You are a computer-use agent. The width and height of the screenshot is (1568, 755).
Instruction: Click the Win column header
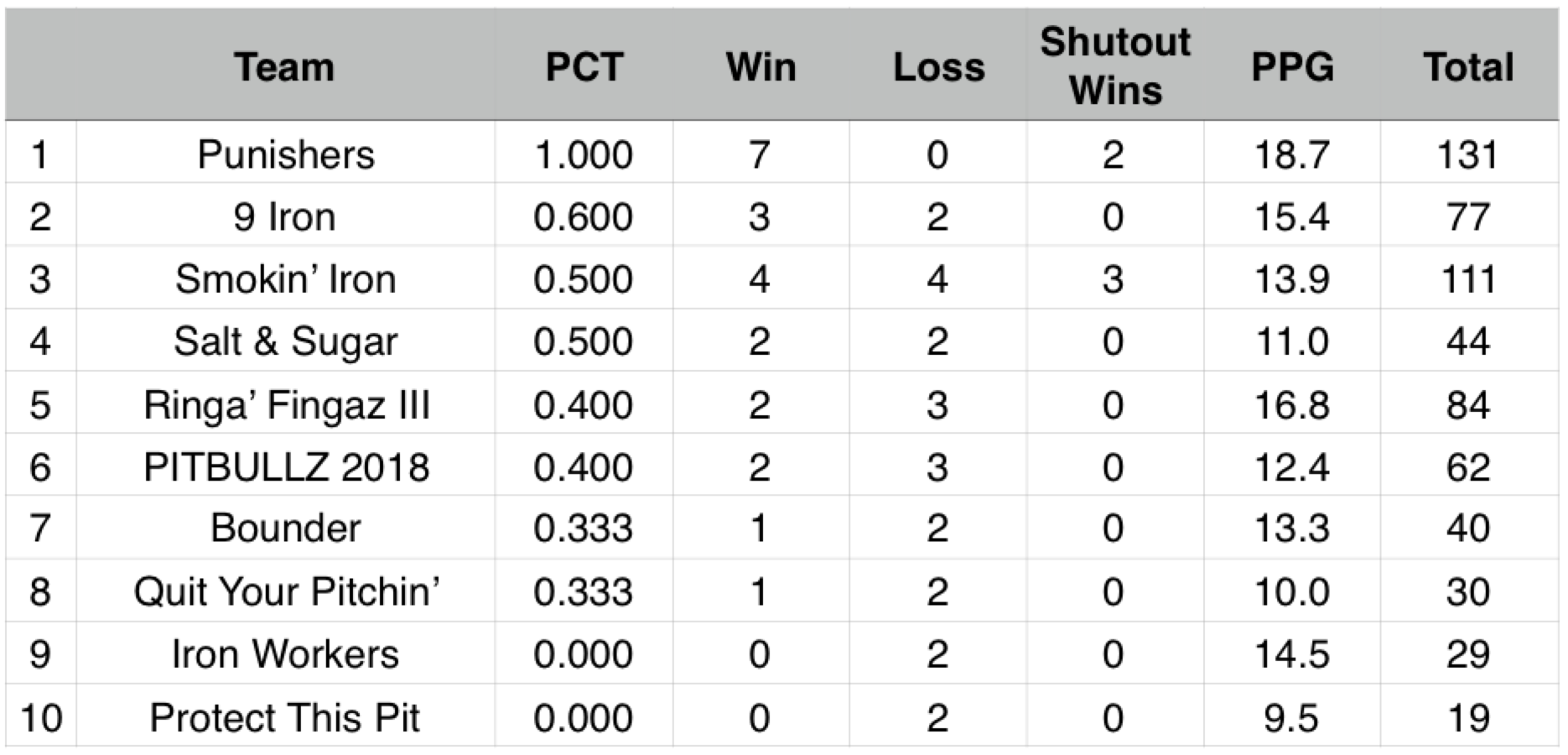[761, 67]
